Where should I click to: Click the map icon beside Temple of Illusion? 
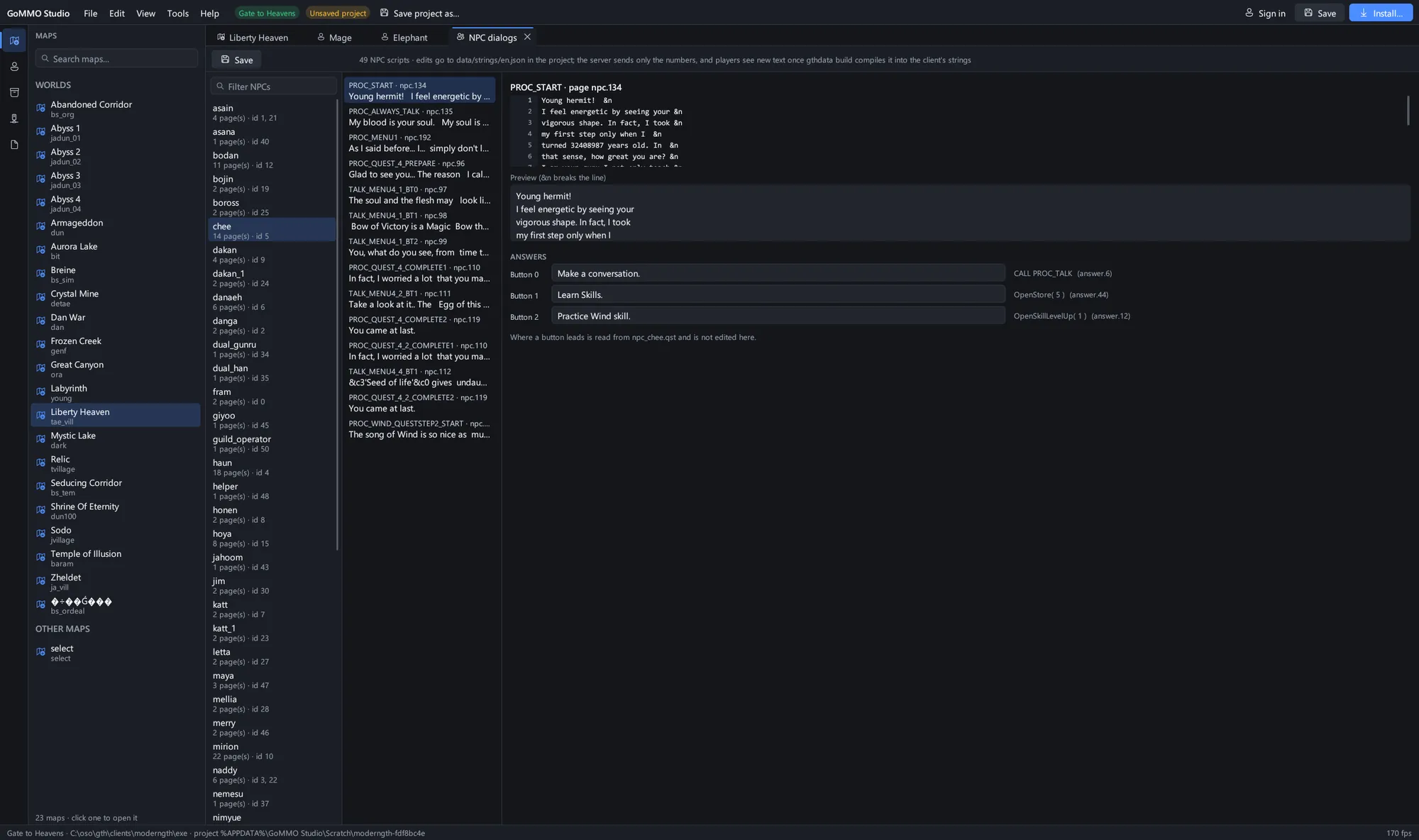click(41, 558)
